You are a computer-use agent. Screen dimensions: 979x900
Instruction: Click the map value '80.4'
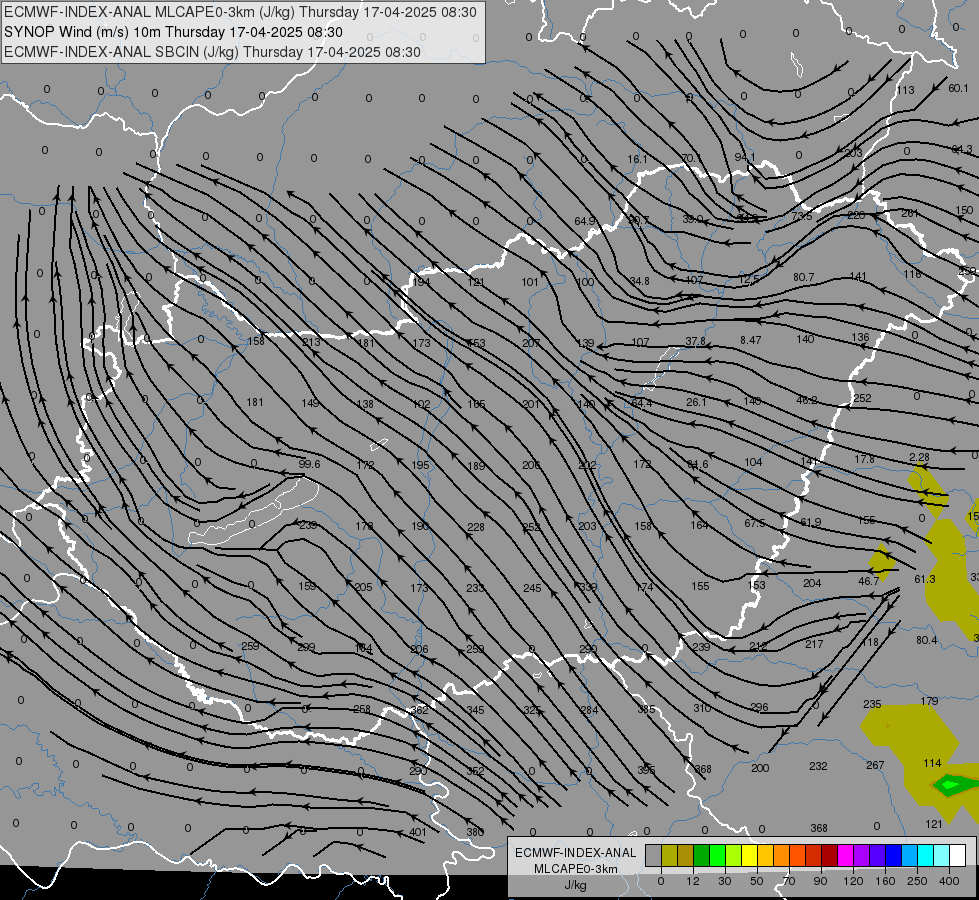(927, 640)
